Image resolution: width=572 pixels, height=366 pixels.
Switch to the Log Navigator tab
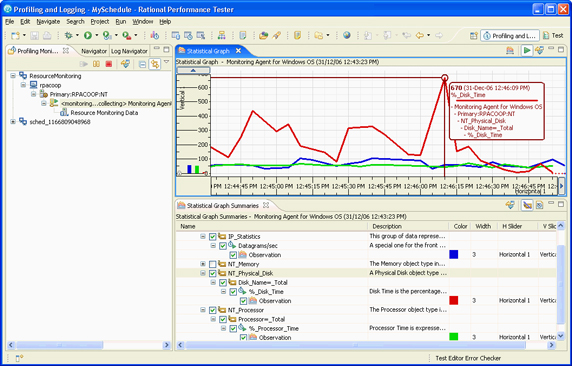pos(129,51)
